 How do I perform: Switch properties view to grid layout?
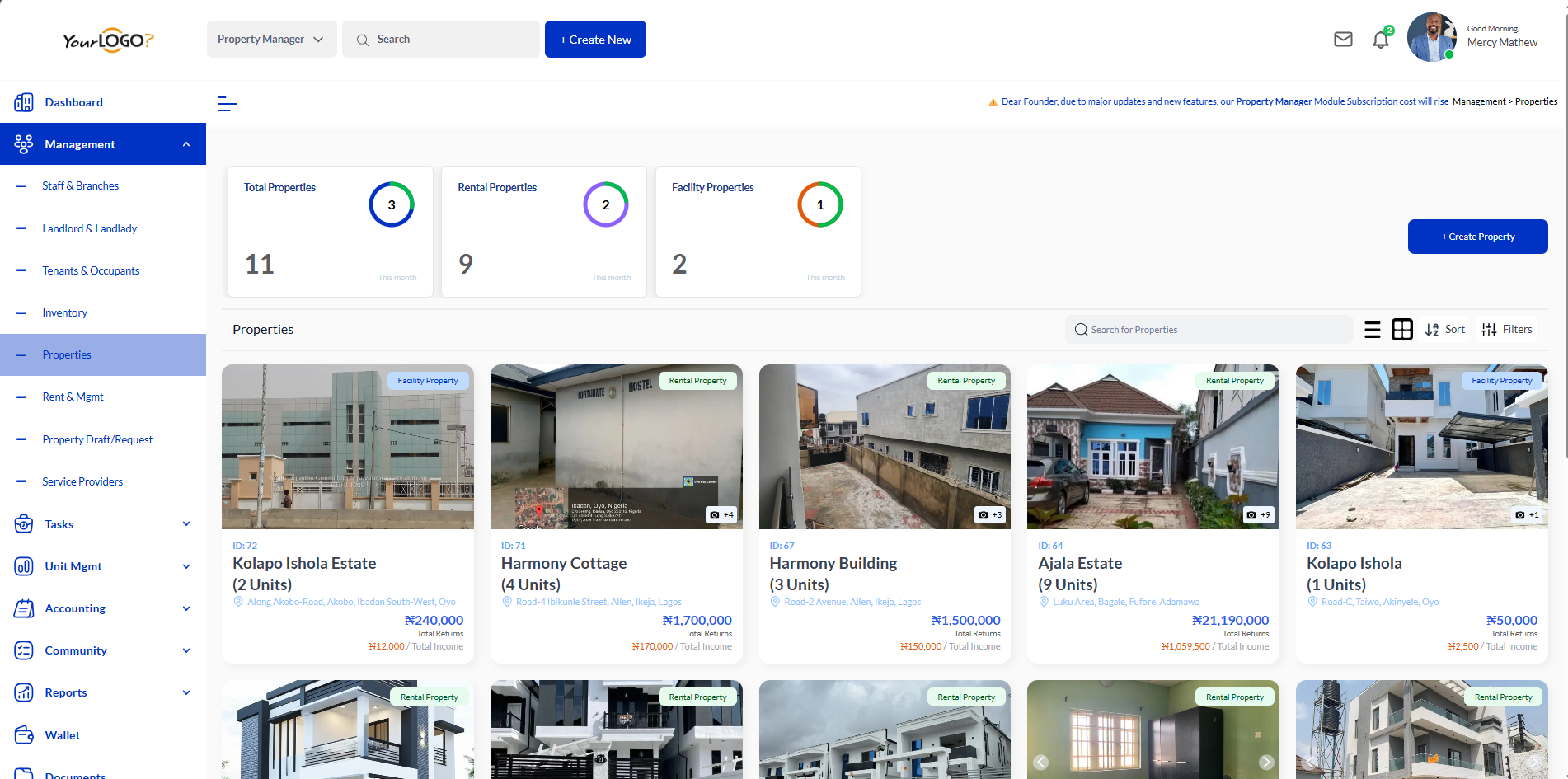point(1402,329)
